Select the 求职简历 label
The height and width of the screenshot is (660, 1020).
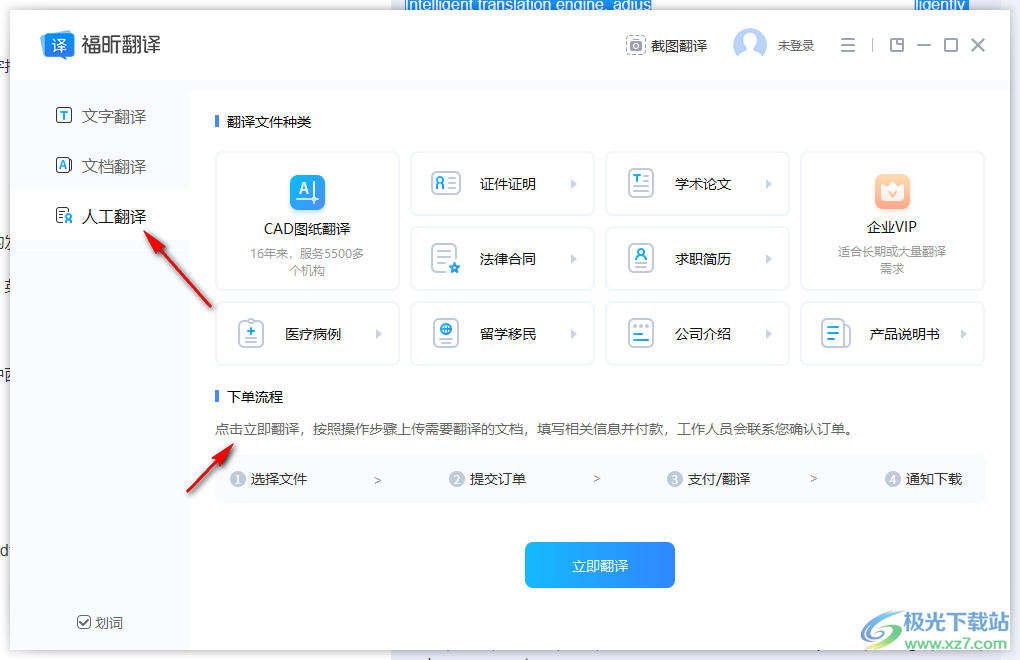point(703,259)
